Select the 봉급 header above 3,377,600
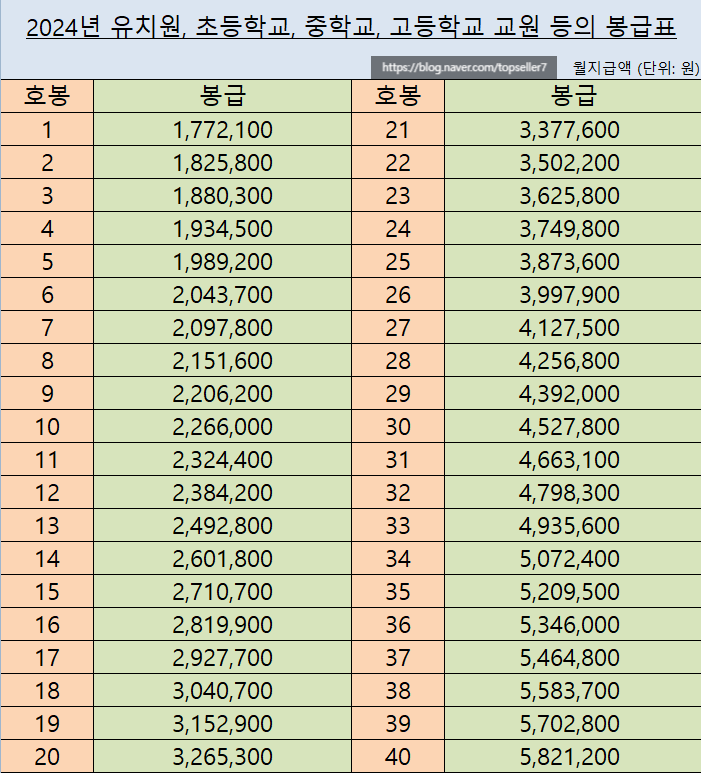 (573, 96)
